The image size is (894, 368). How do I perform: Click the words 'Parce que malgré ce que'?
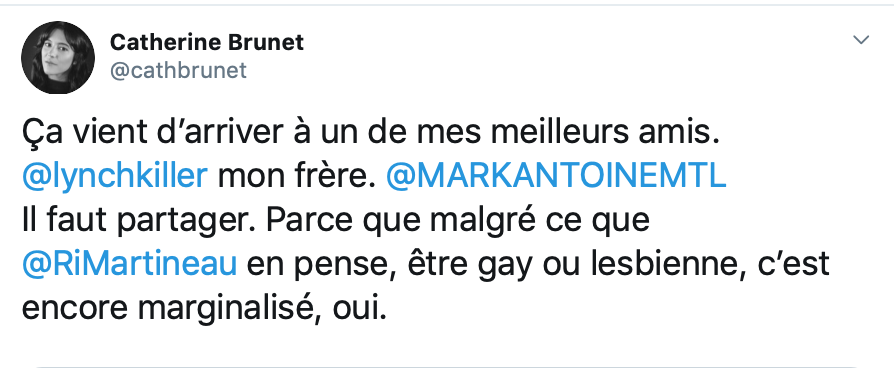458,221
